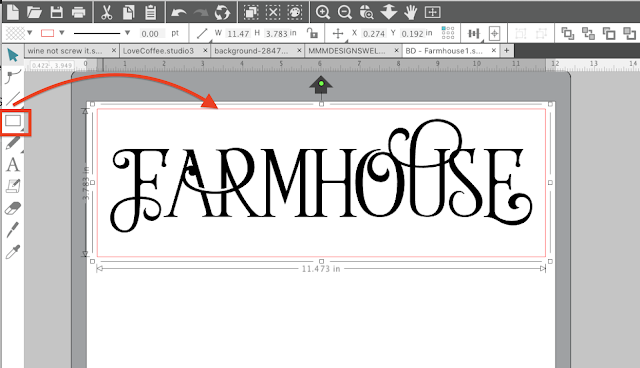Click the move position crosshair icon
This screenshot has width=640, height=368.
pos(338,33)
